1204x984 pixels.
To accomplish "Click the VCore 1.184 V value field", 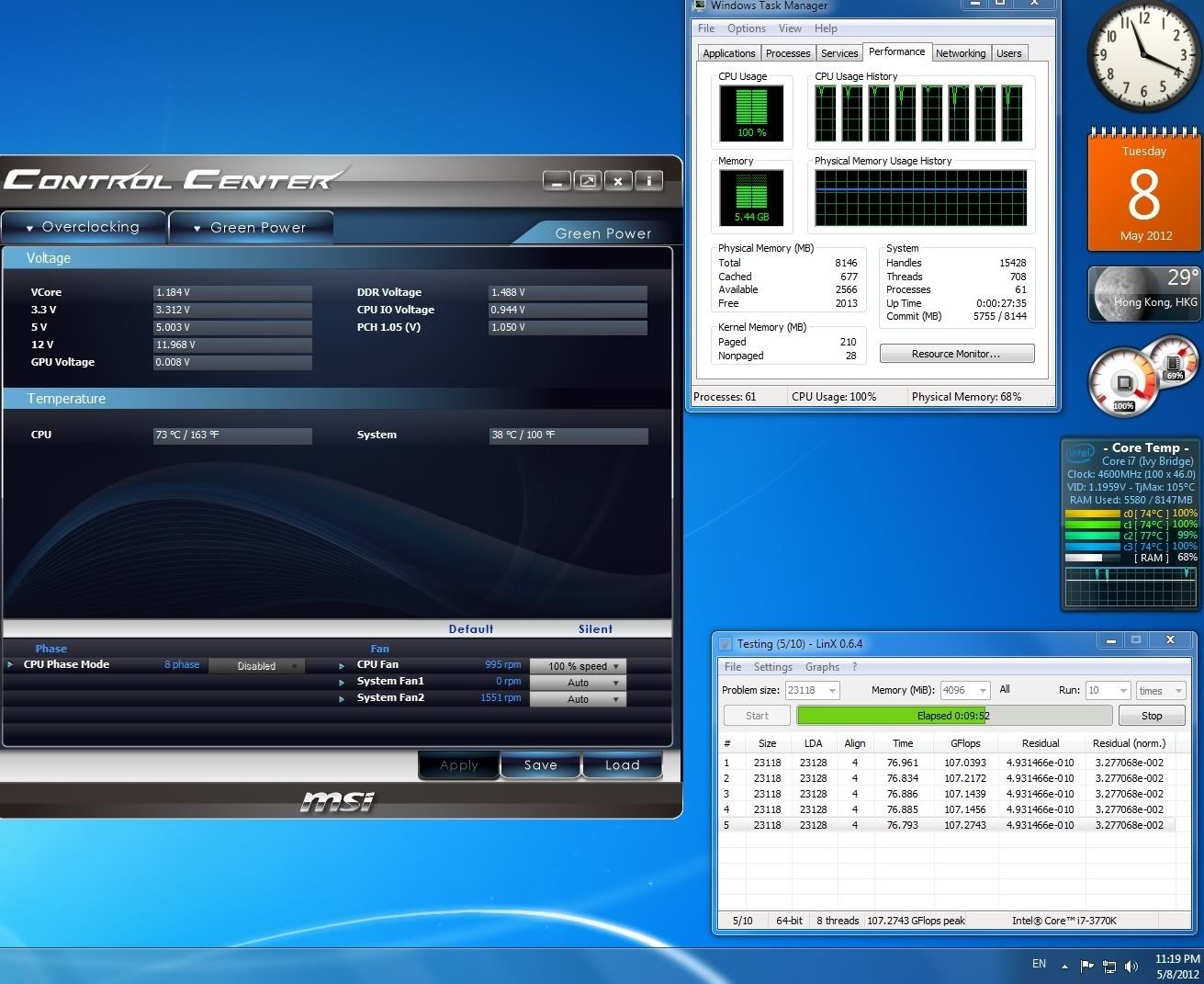I will click(x=232, y=292).
